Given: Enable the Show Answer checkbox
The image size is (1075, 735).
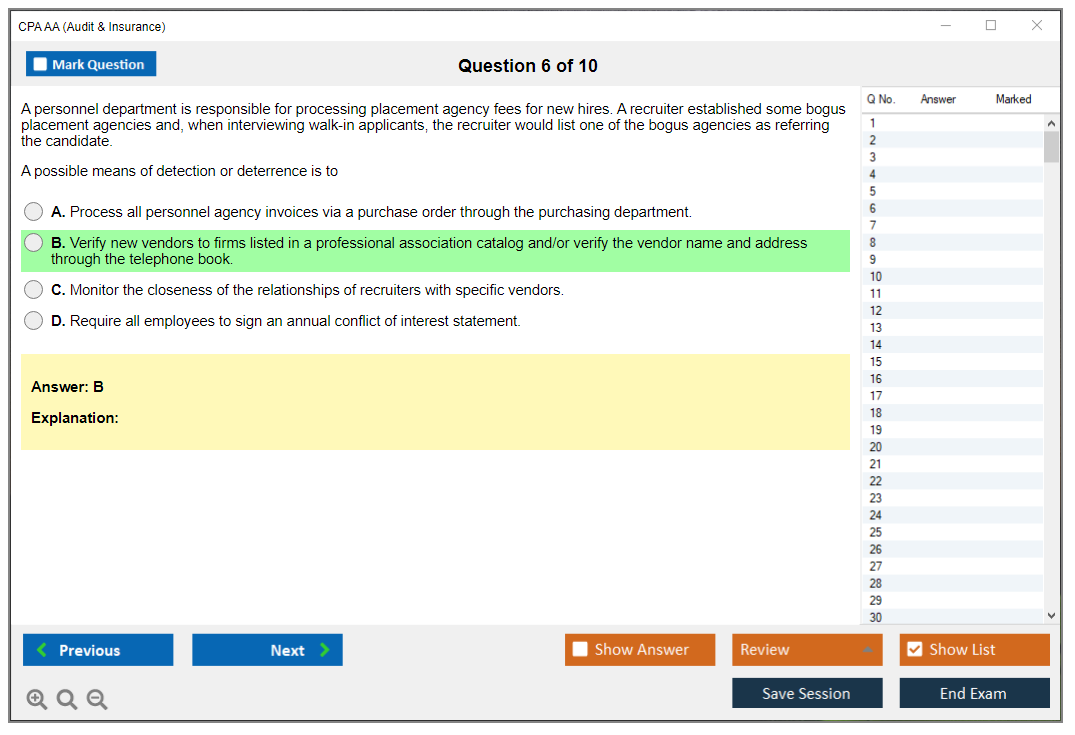Looking at the screenshot, I should (580, 650).
